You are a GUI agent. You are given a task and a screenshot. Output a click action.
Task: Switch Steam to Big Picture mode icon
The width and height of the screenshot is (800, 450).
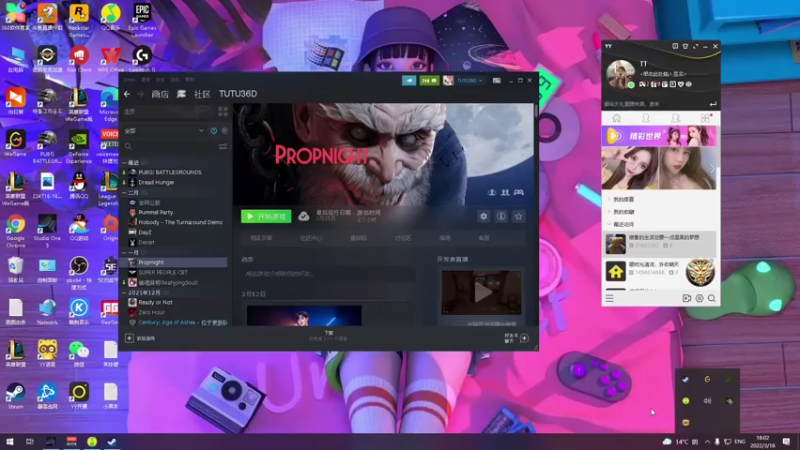(x=496, y=81)
